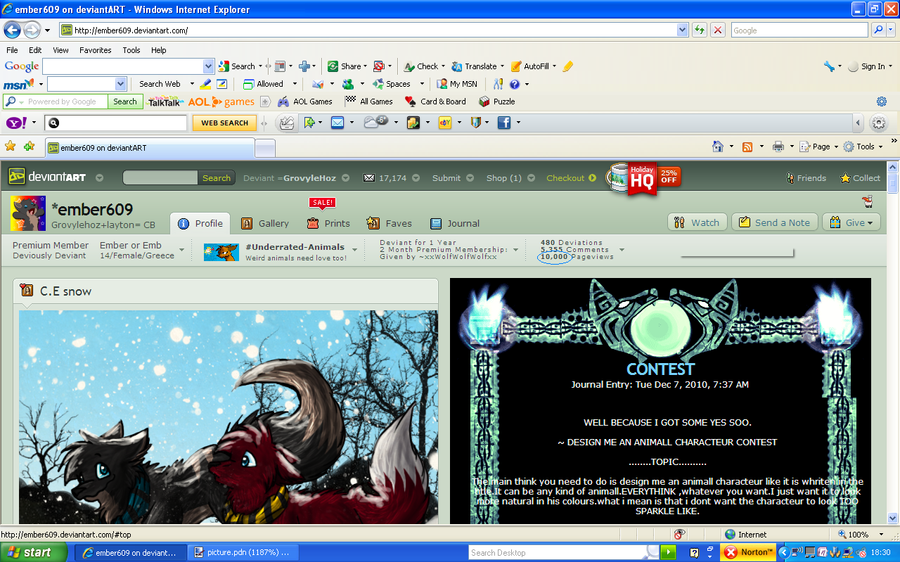Open Card & Board games icon
The height and width of the screenshot is (562, 900).
[410, 102]
